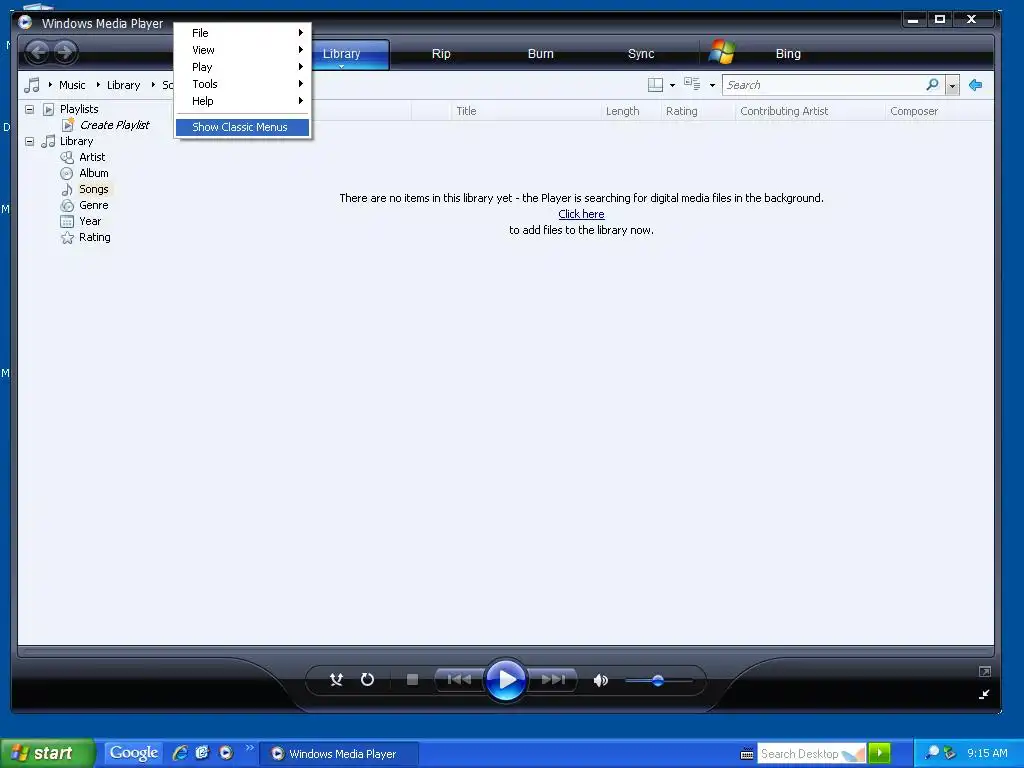Screen dimensions: 1024x768
Task: Switch to the Sync tab
Action: tap(641, 54)
